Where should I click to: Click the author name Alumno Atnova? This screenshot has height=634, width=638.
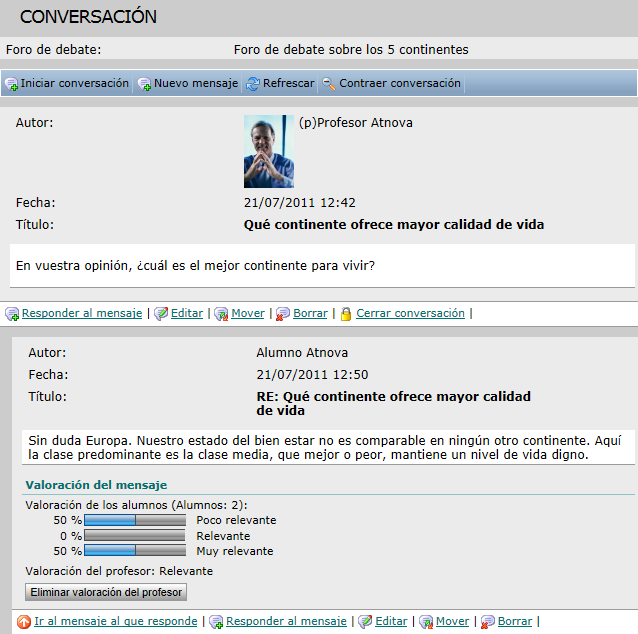tap(302, 352)
